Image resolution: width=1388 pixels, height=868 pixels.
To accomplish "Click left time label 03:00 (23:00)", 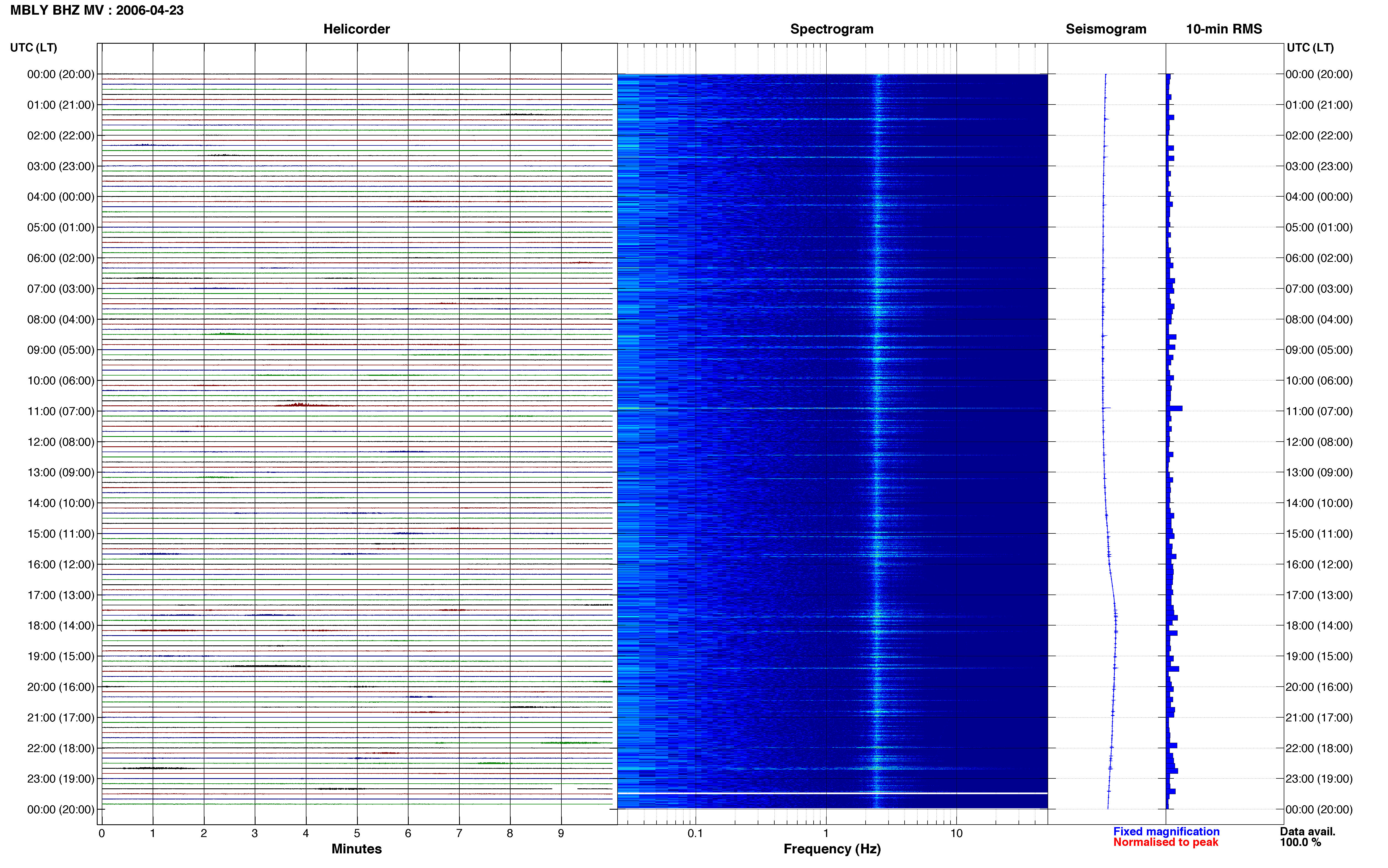I will pyautogui.click(x=60, y=166).
